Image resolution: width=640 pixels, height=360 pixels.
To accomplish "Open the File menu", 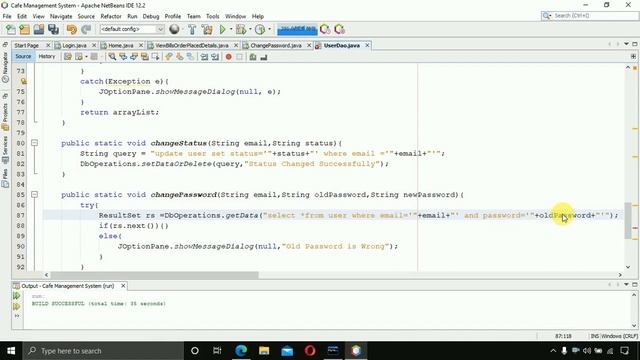I will point(7,16).
